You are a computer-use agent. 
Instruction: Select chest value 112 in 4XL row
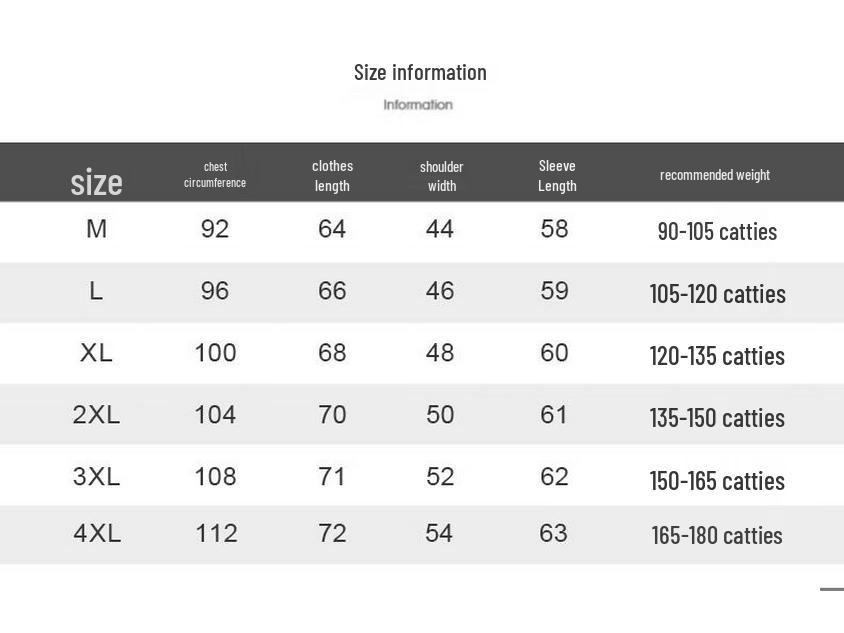pos(215,534)
